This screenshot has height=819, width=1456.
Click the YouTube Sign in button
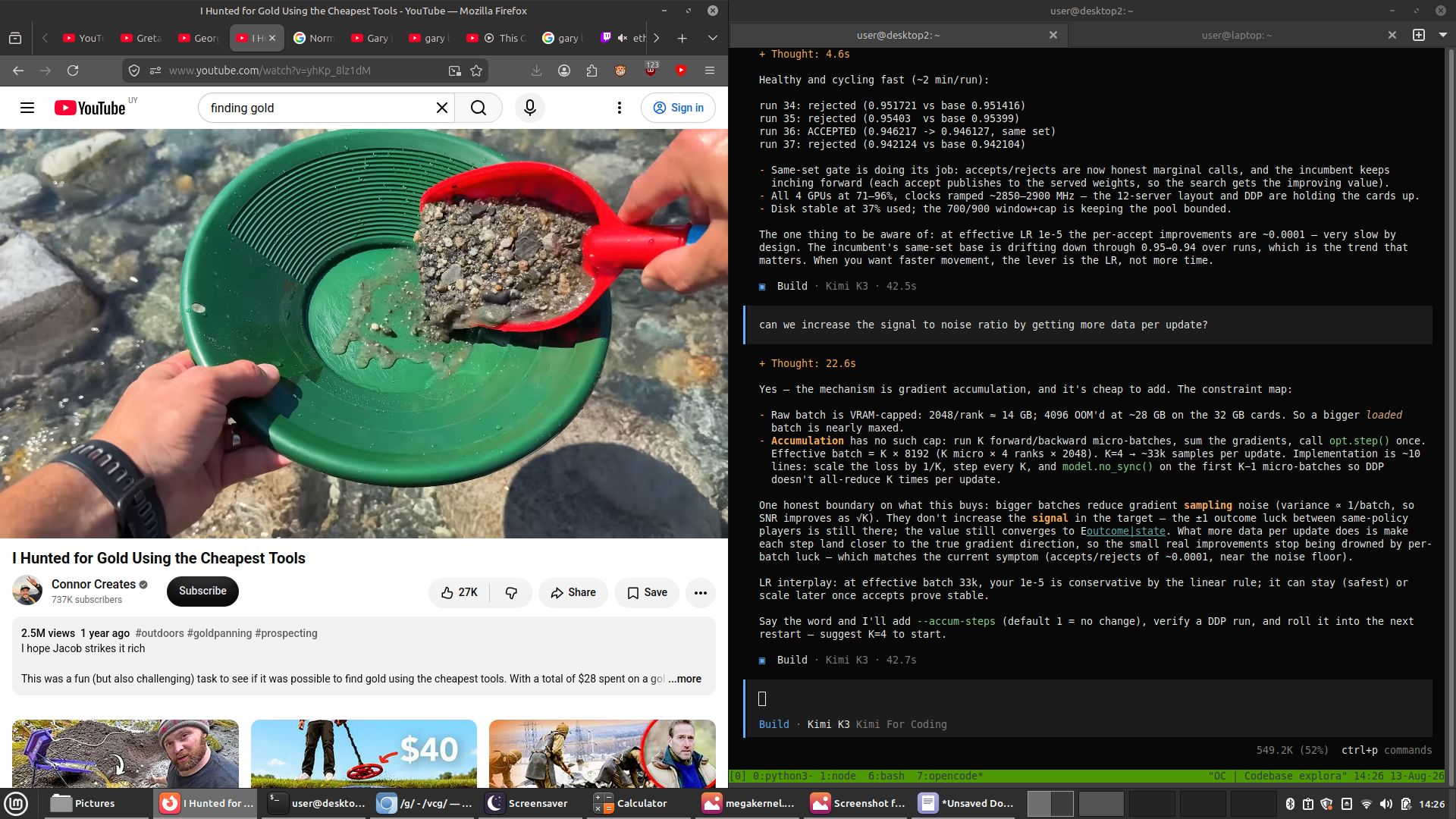point(678,108)
